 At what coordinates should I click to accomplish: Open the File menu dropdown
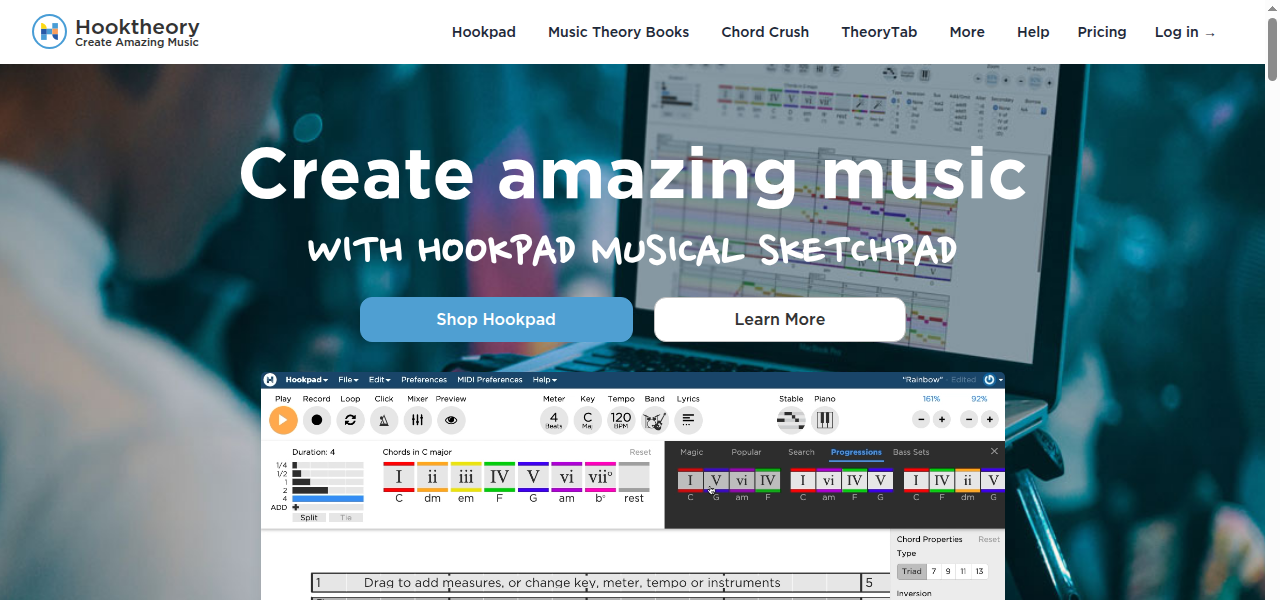click(x=347, y=379)
